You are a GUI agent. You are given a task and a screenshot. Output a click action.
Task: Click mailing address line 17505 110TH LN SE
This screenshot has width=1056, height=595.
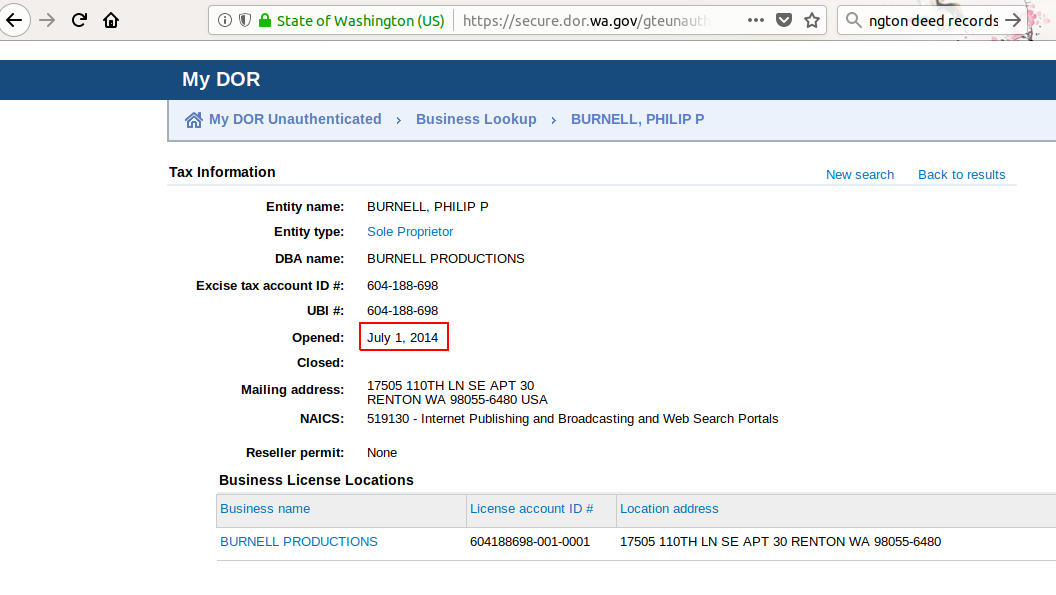click(x=451, y=385)
